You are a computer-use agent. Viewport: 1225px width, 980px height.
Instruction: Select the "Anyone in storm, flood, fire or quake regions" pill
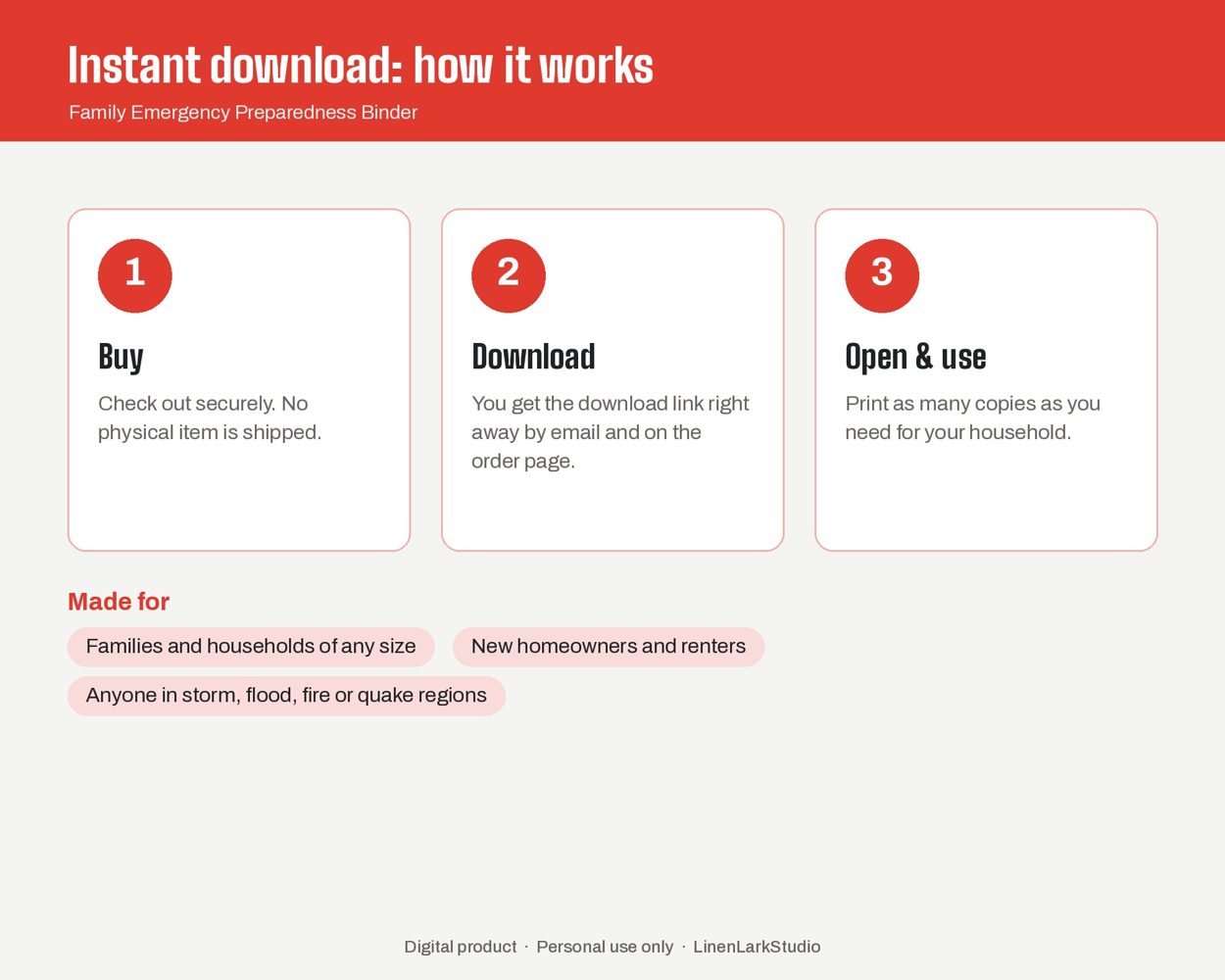click(286, 696)
